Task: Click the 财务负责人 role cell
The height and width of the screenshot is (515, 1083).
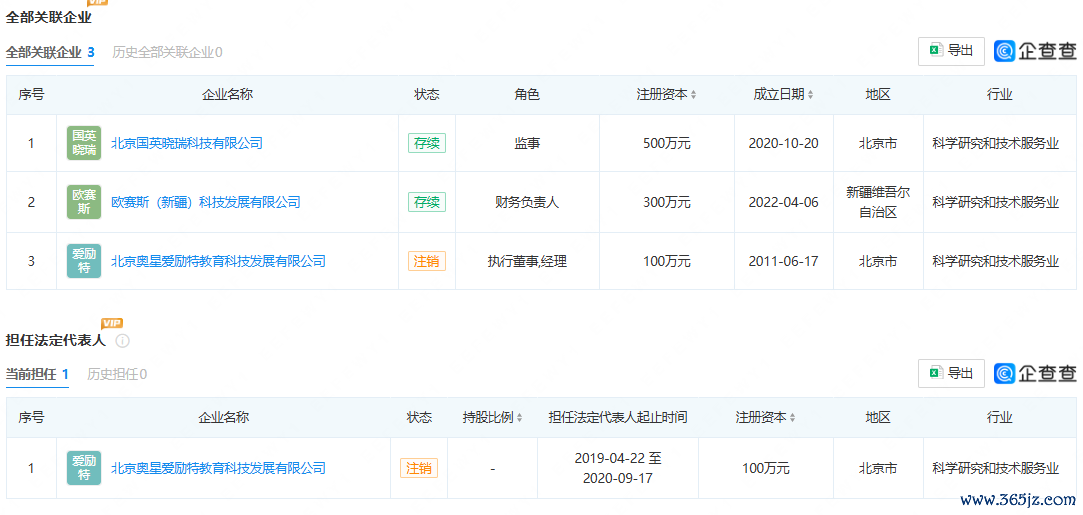Action: click(x=527, y=202)
